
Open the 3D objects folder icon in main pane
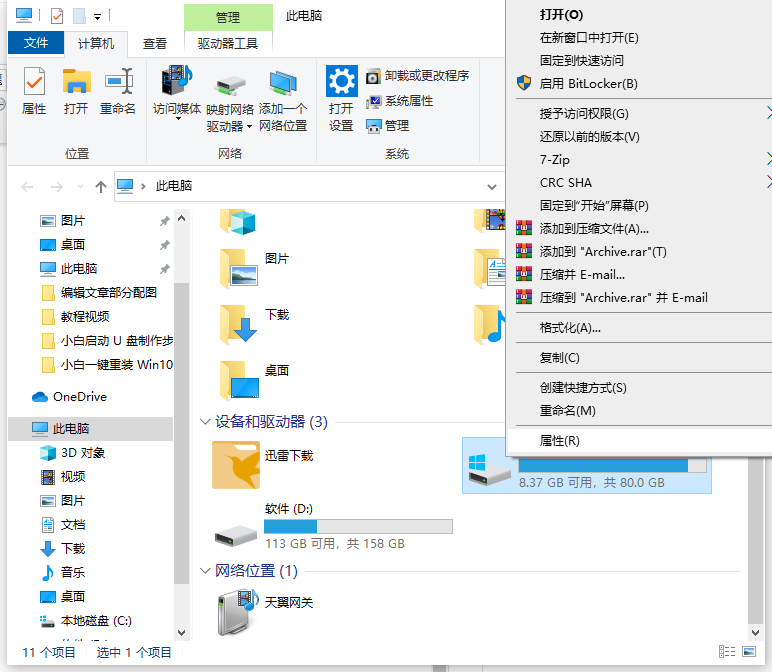(x=238, y=221)
